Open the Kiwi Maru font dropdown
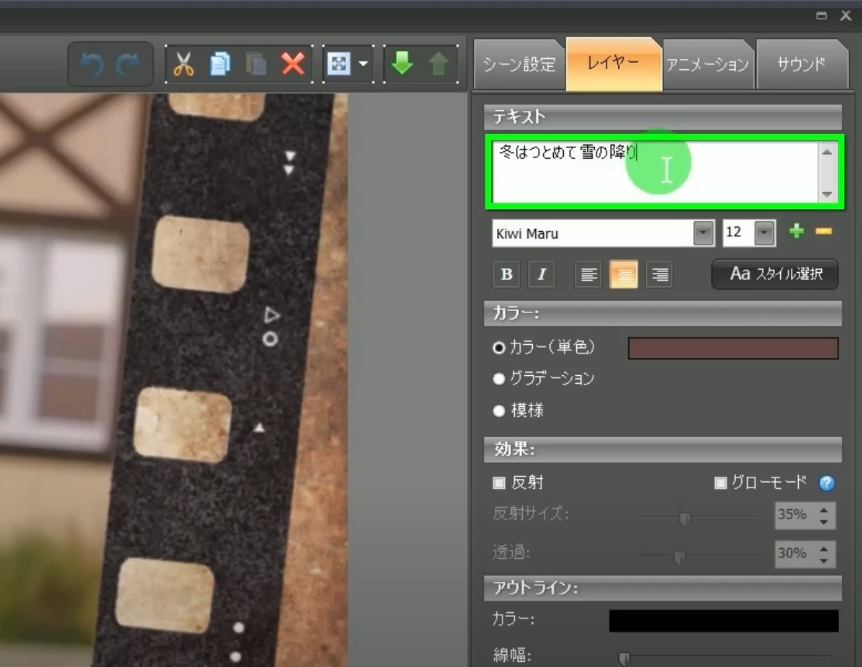Image resolution: width=862 pixels, height=667 pixels. click(704, 233)
